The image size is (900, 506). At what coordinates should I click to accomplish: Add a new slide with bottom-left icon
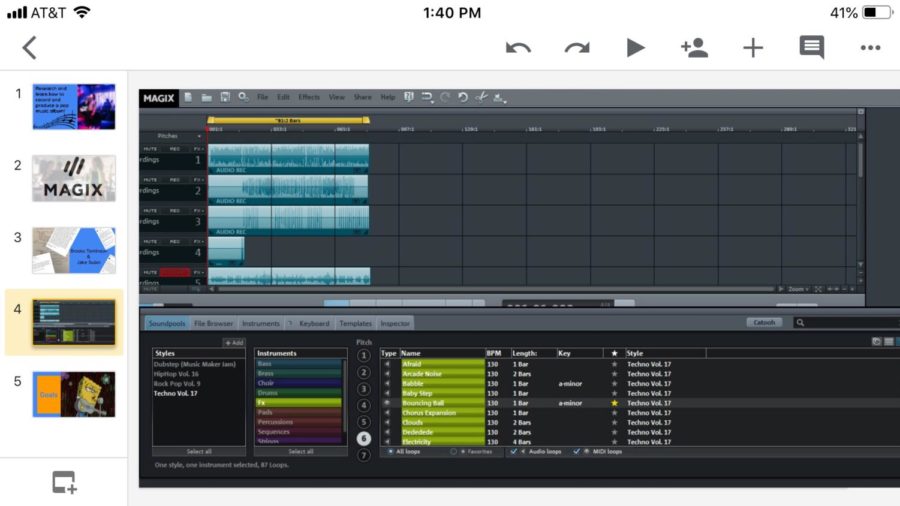click(64, 482)
